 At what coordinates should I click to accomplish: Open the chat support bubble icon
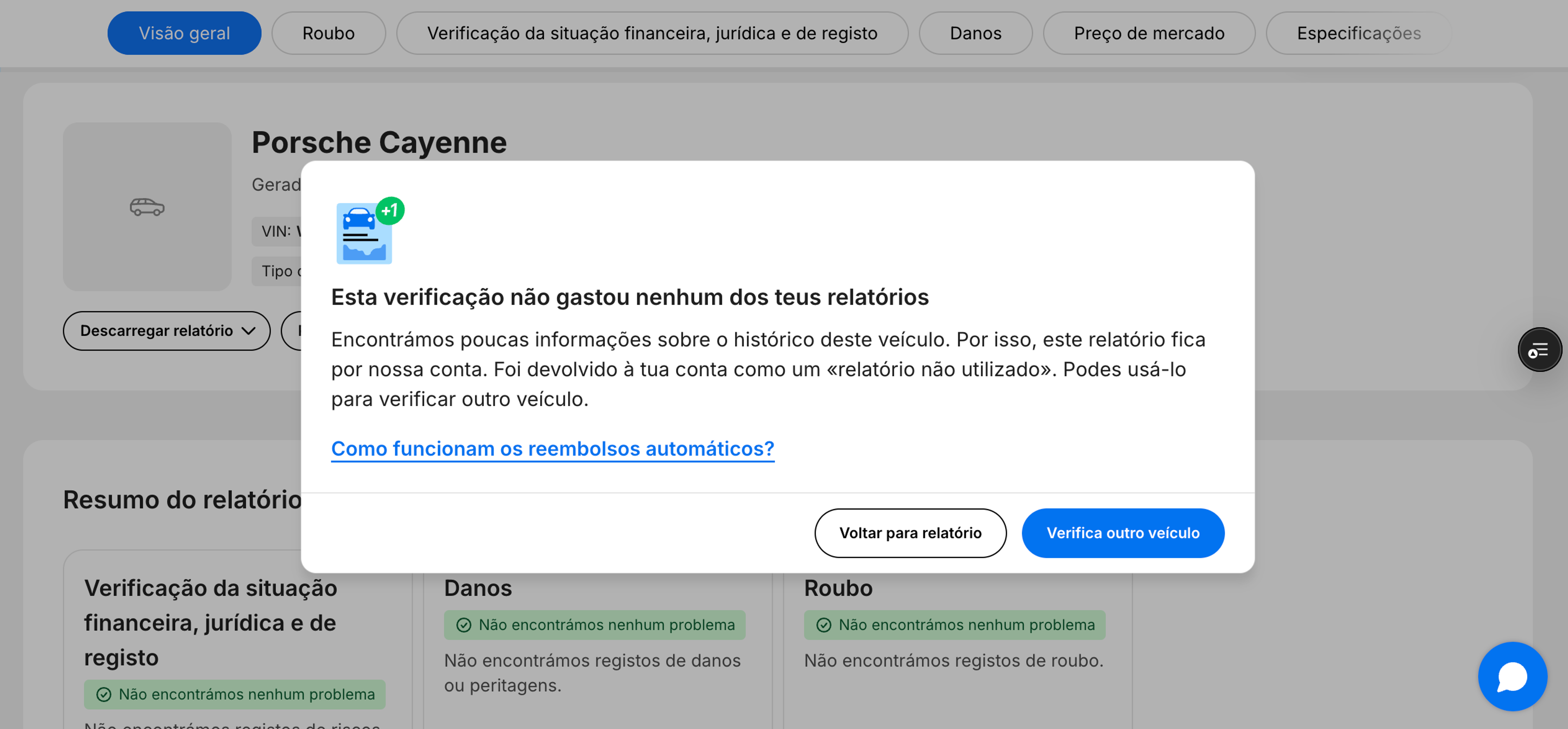(1512, 676)
